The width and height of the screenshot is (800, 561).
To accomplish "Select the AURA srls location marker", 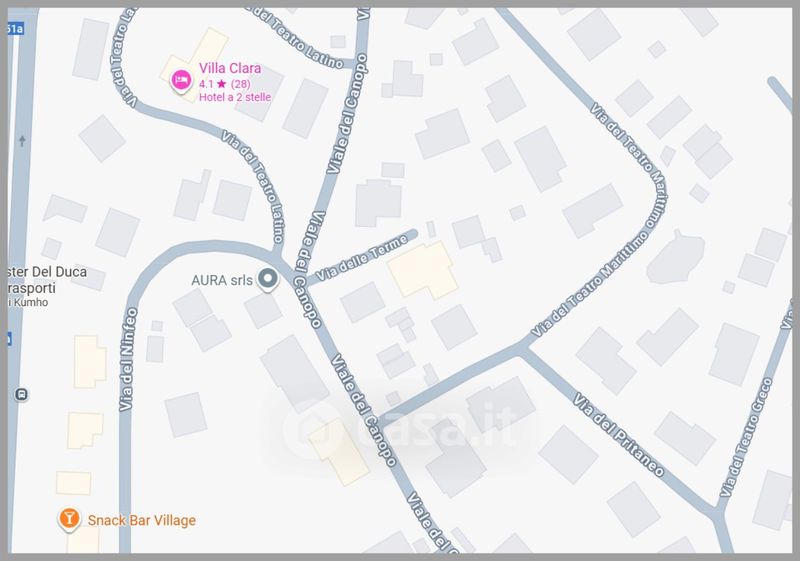I will (267, 279).
